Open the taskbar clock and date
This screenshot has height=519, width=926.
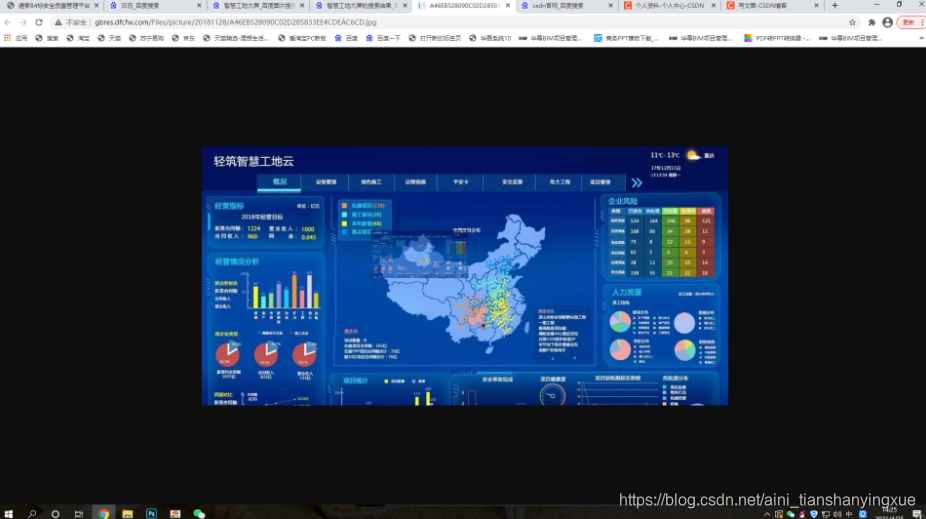[x=889, y=513]
